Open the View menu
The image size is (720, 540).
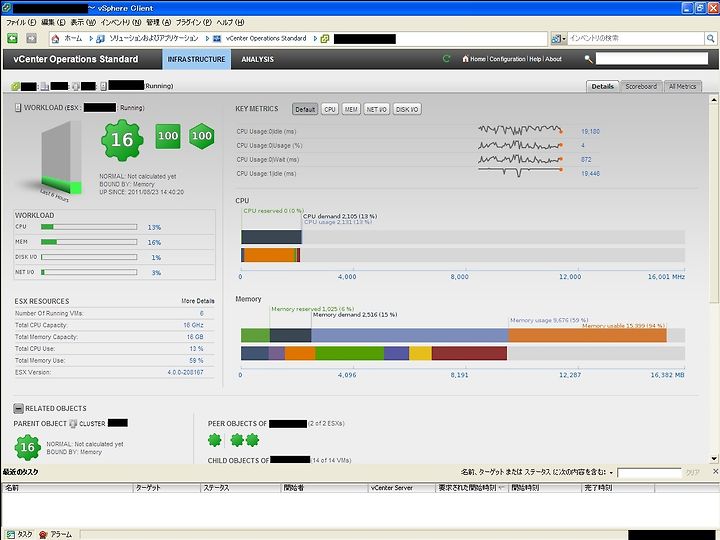coord(83,22)
